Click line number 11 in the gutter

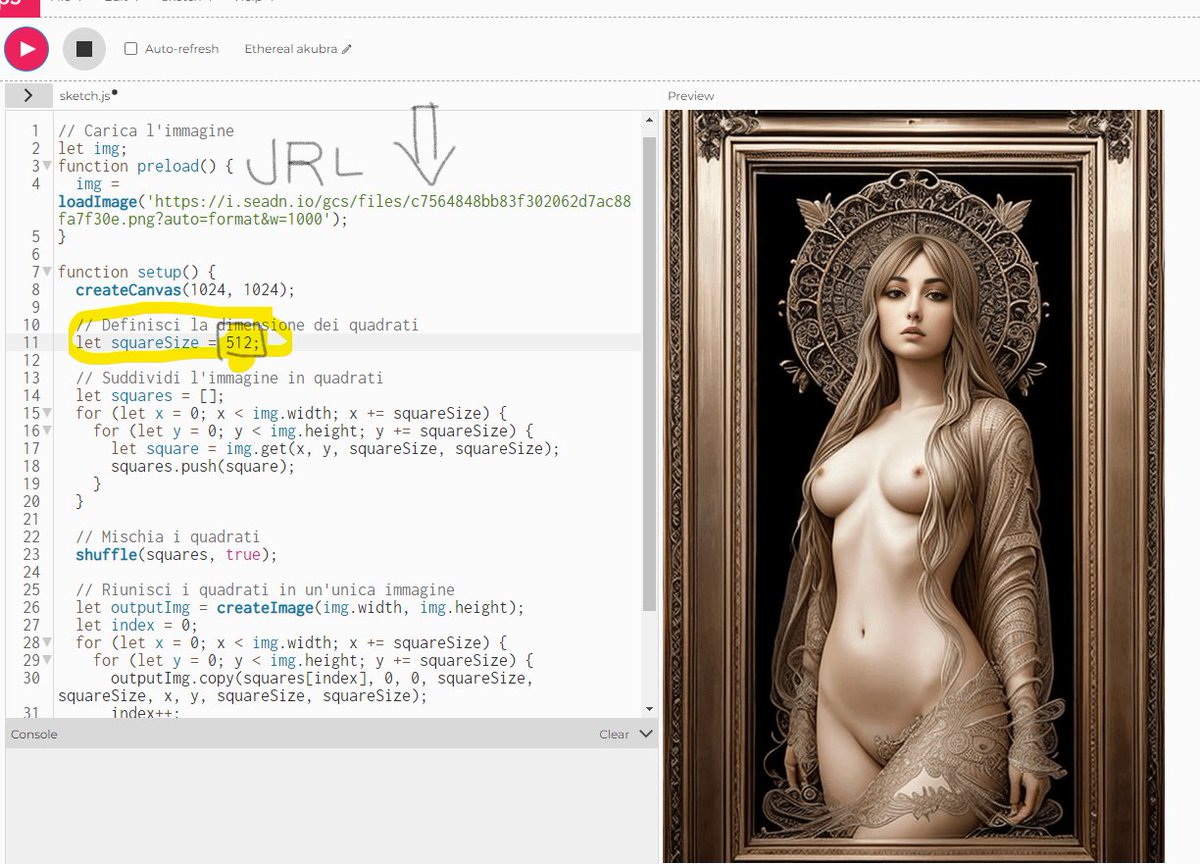30,343
